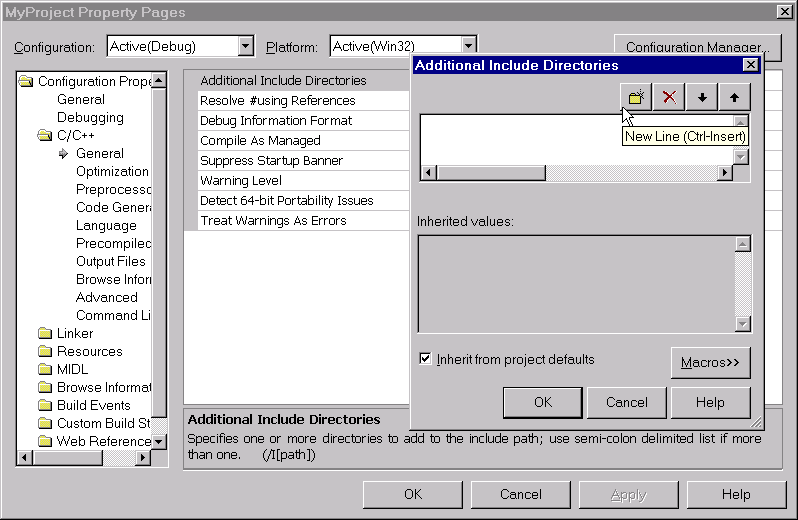The height and width of the screenshot is (520, 798).
Task: Select the Debug Information Format property row
Action: pos(275,121)
